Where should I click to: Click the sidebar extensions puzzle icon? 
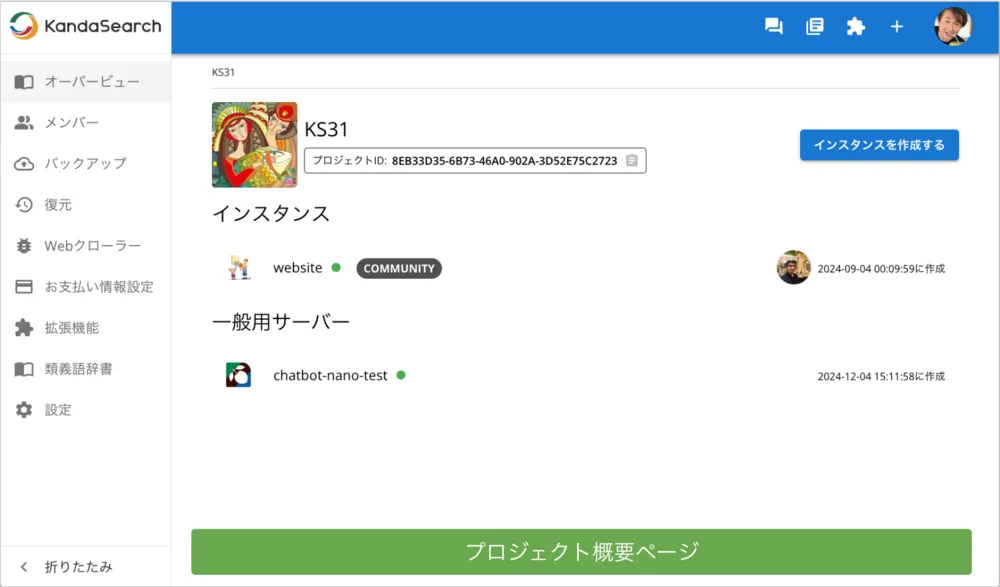coord(24,327)
